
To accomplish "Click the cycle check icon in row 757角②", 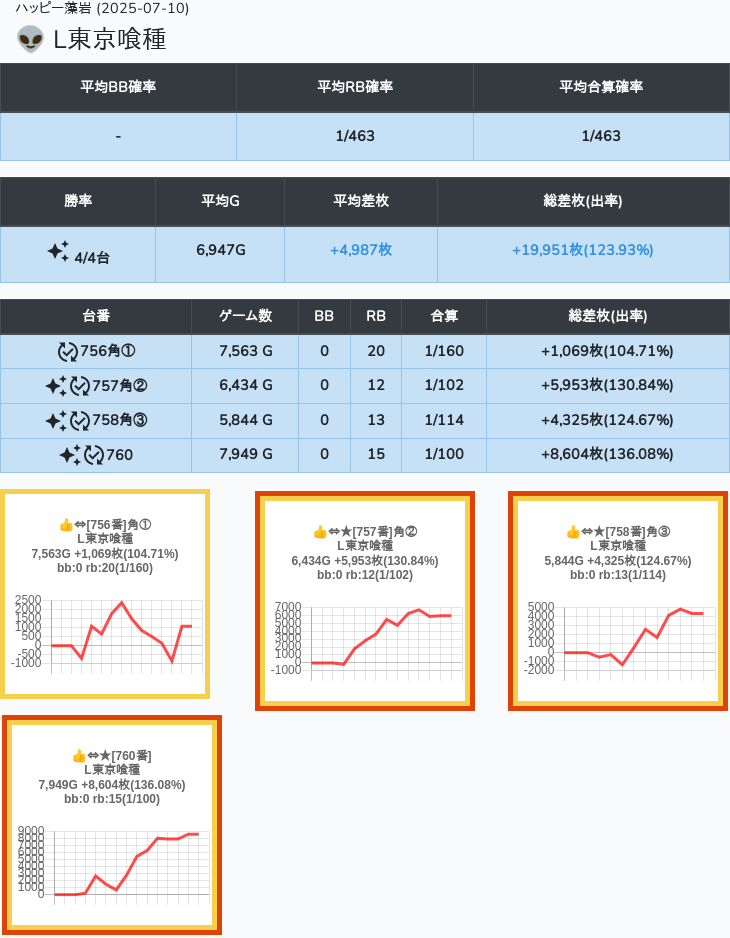I will [80, 386].
